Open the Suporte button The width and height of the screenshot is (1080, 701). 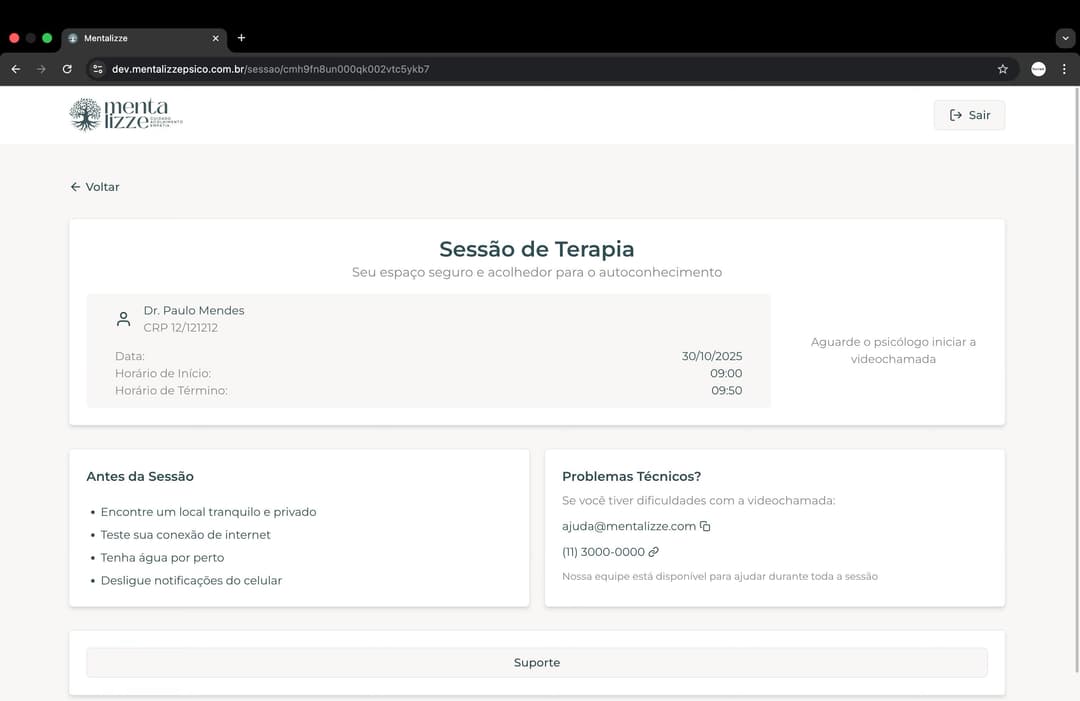point(537,663)
